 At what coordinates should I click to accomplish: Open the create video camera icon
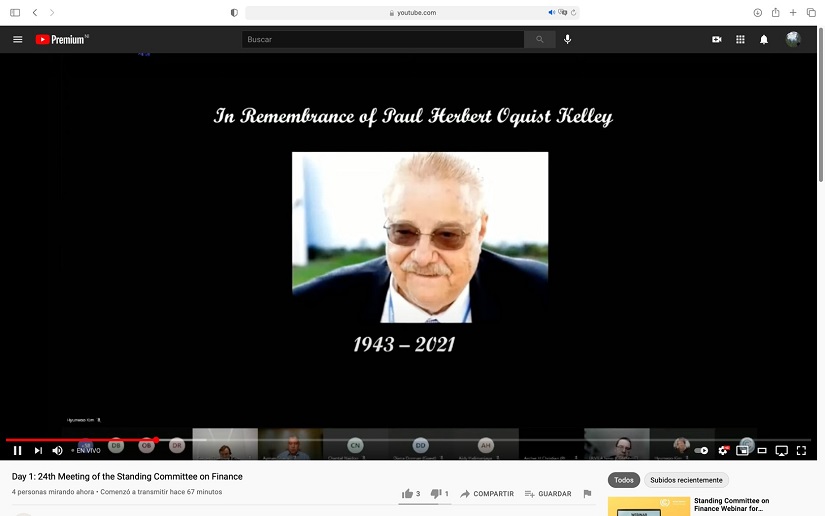pos(717,39)
